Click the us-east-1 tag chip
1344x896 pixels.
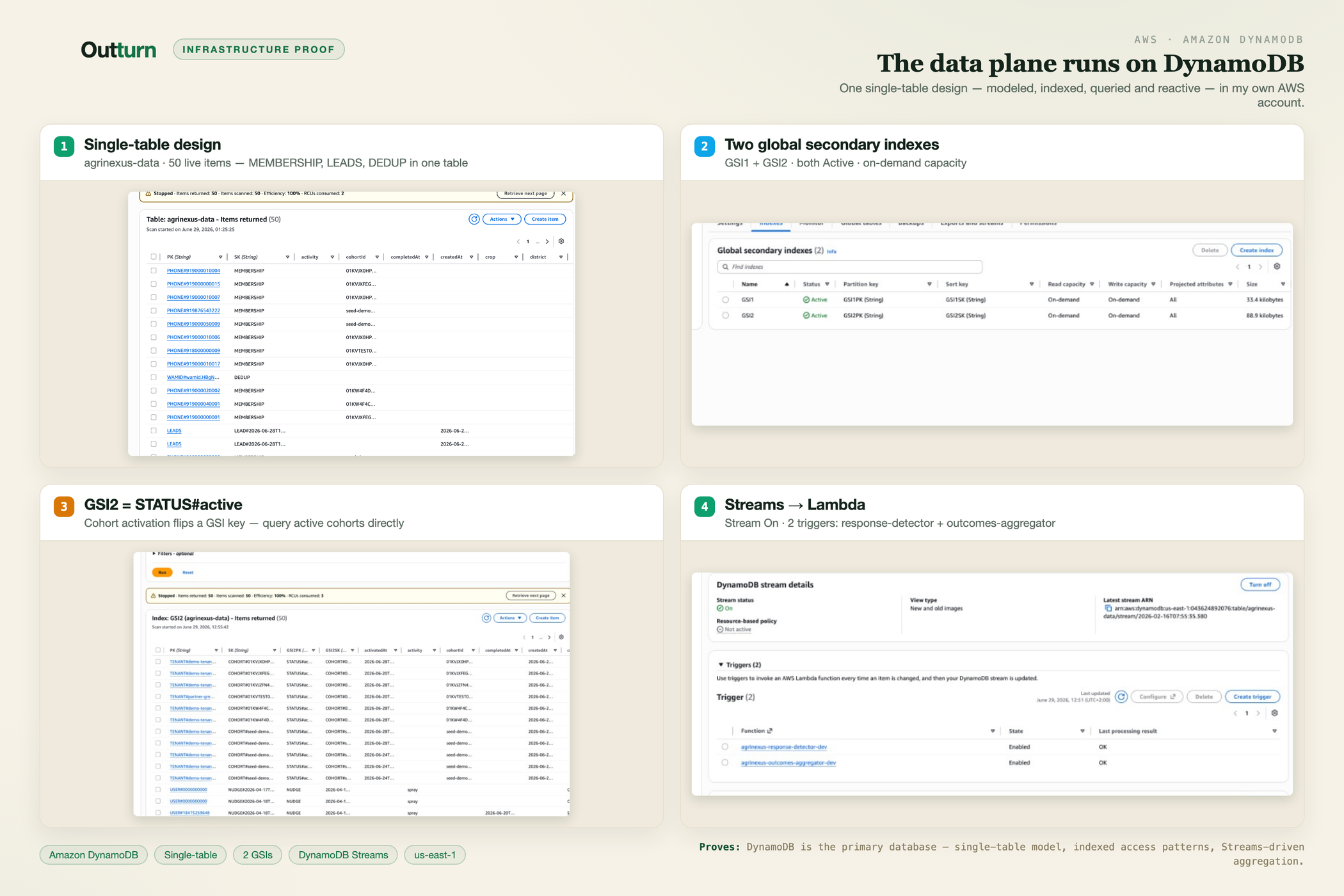(x=435, y=855)
